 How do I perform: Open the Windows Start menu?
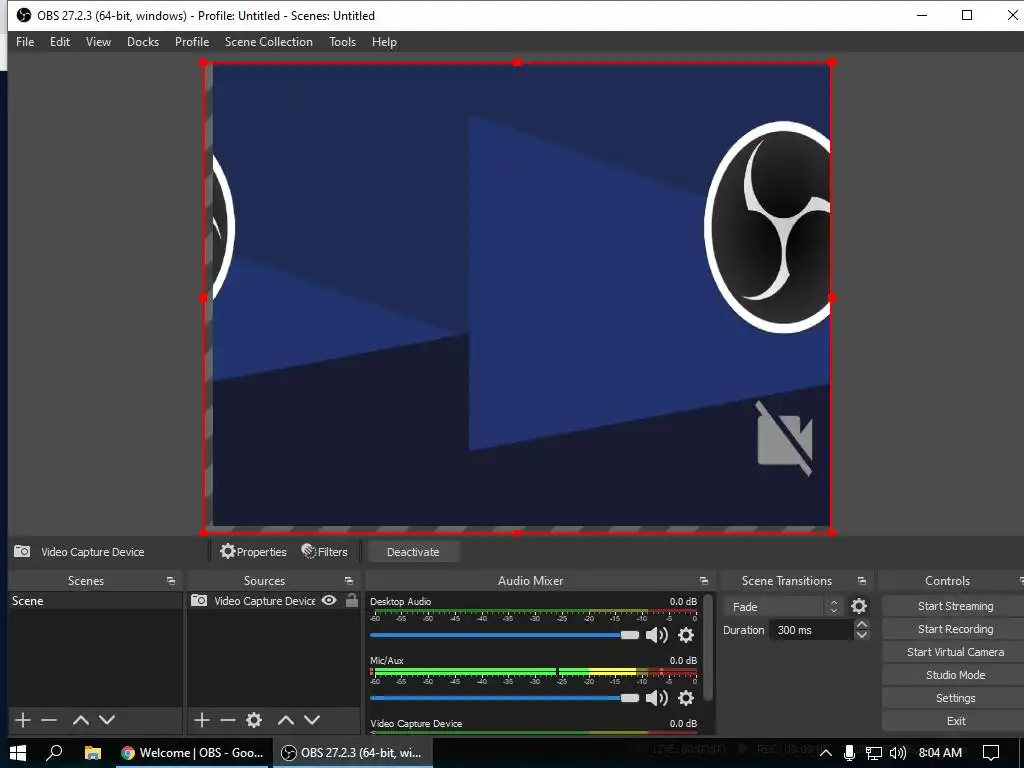point(18,753)
